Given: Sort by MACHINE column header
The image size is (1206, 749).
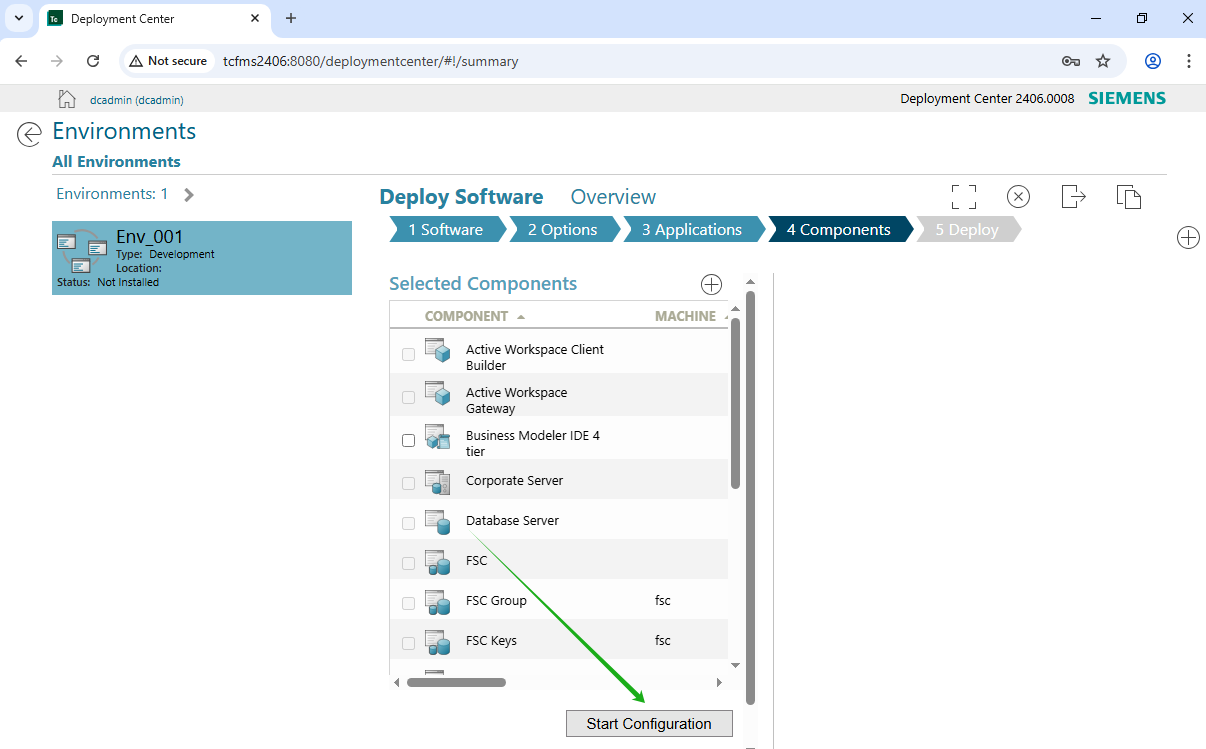Looking at the screenshot, I should click(685, 316).
